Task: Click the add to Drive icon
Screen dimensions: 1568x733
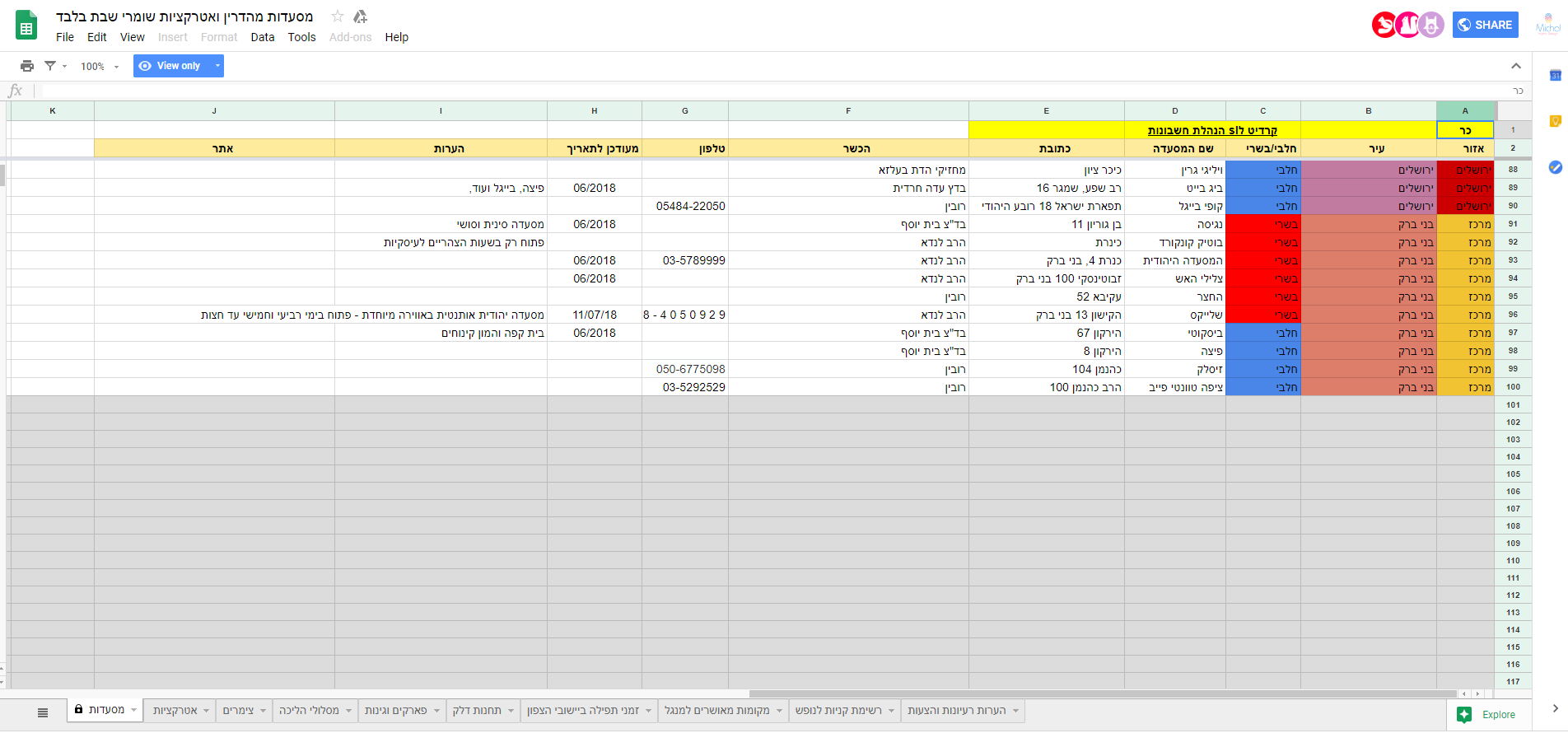Action: tap(360, 16)
